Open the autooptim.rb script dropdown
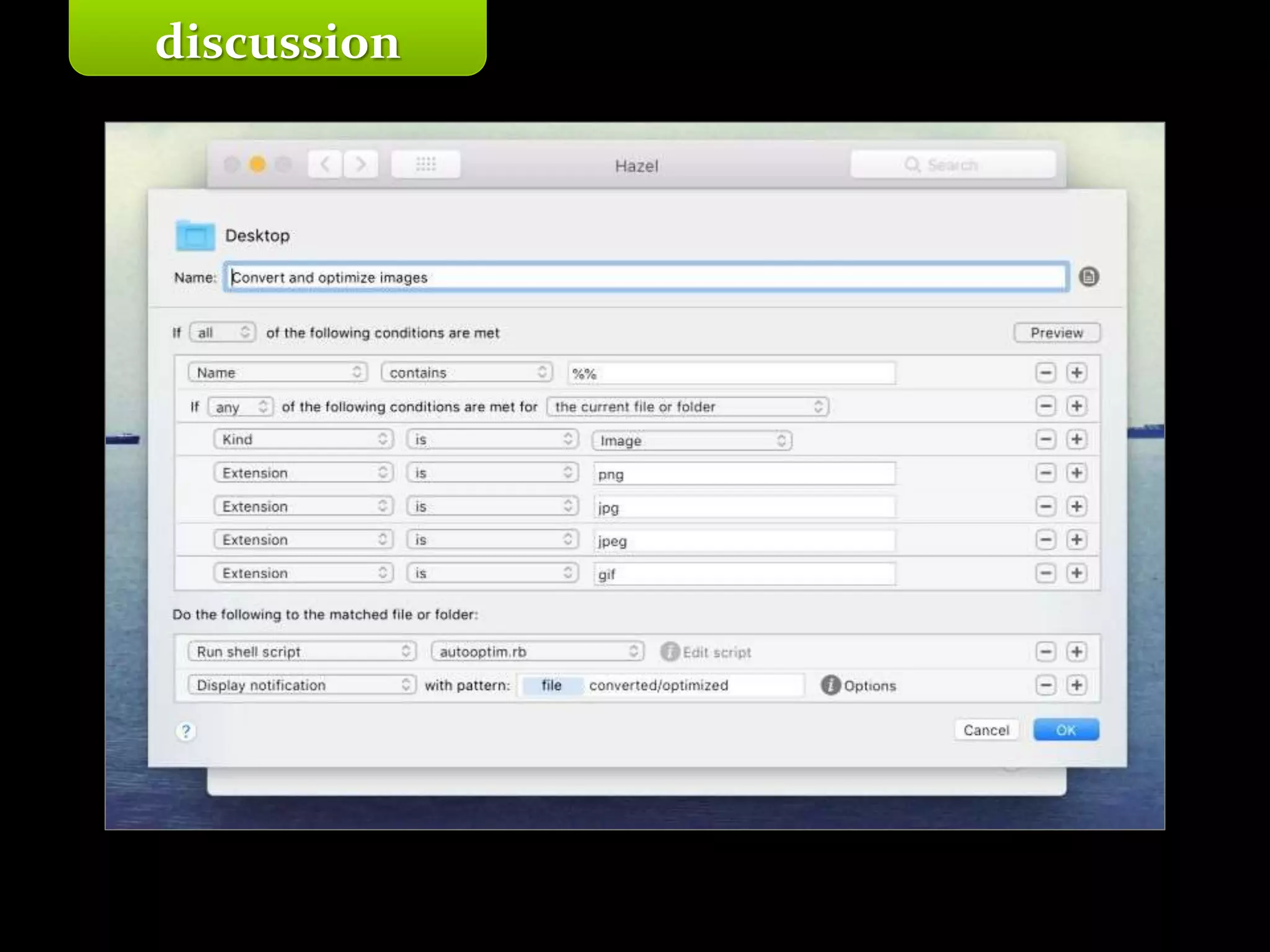This screenshot has height=952, width=1270. click(537, 651)
